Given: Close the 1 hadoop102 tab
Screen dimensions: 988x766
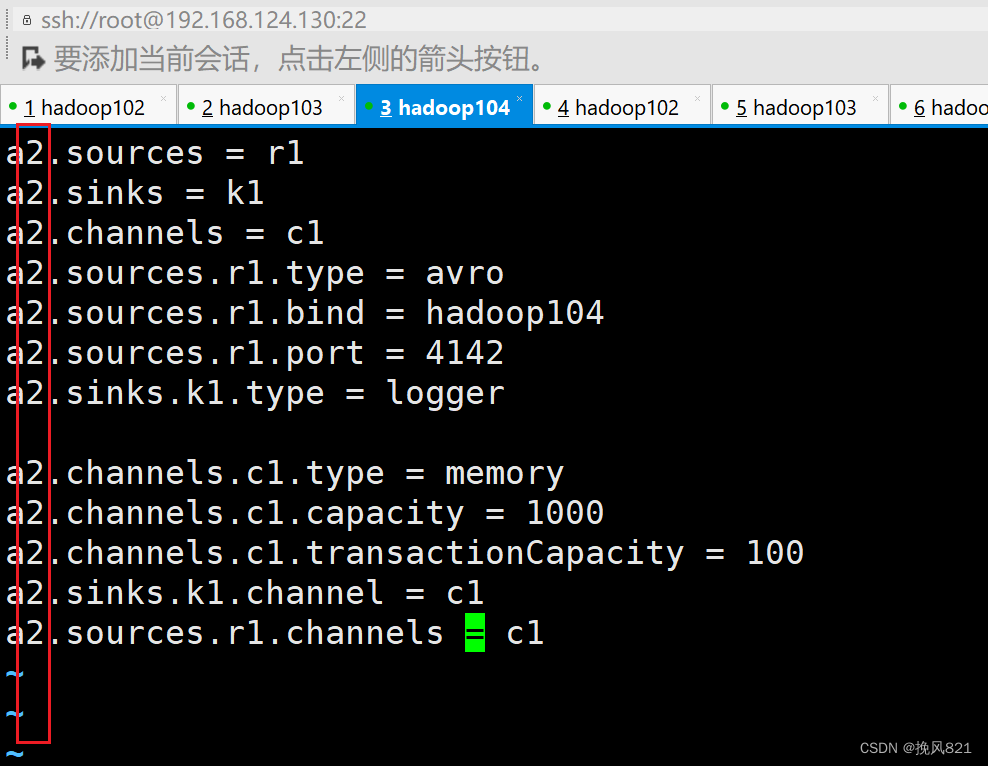Looking at the screenshot, I should click(165, 99).
